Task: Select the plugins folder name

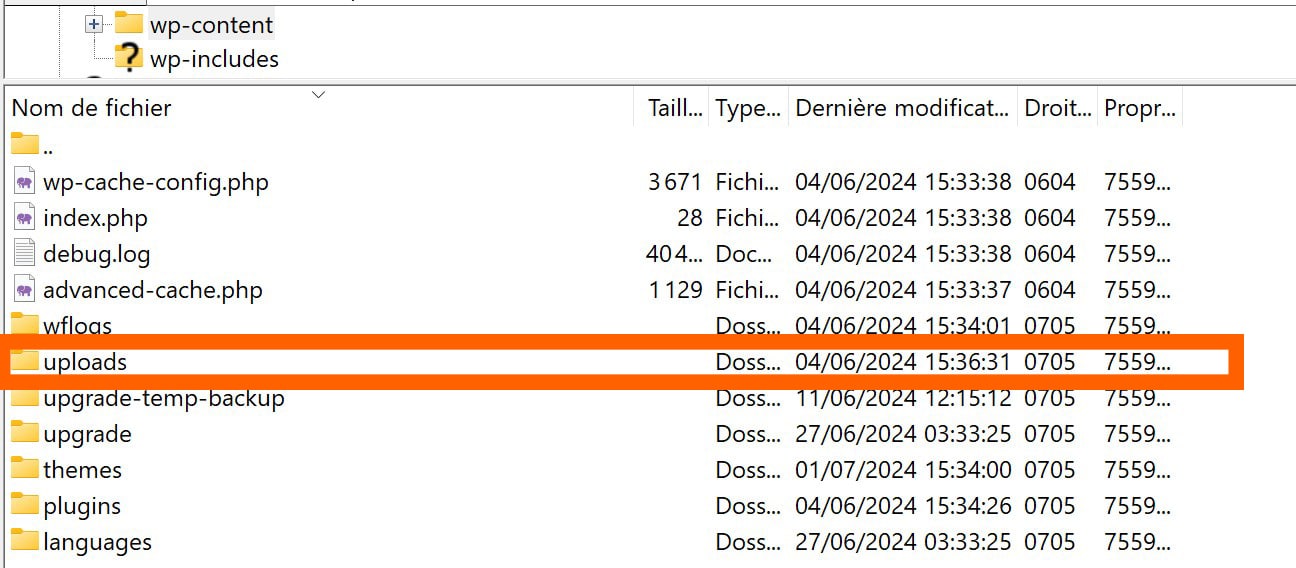Action: pos(81,506)
